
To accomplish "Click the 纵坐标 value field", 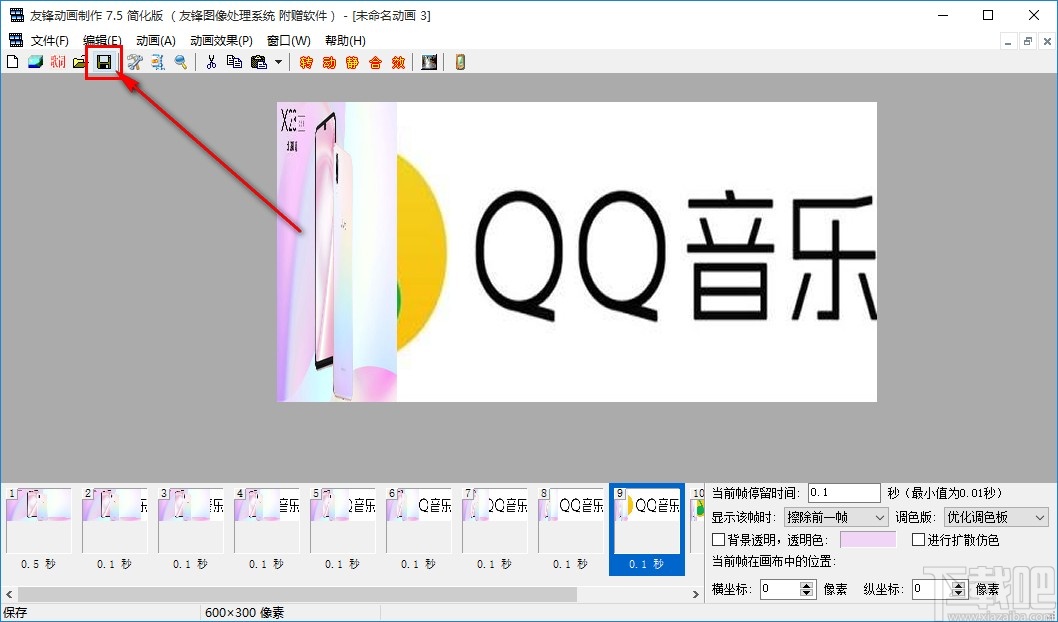I will click(x=932, y=589).
